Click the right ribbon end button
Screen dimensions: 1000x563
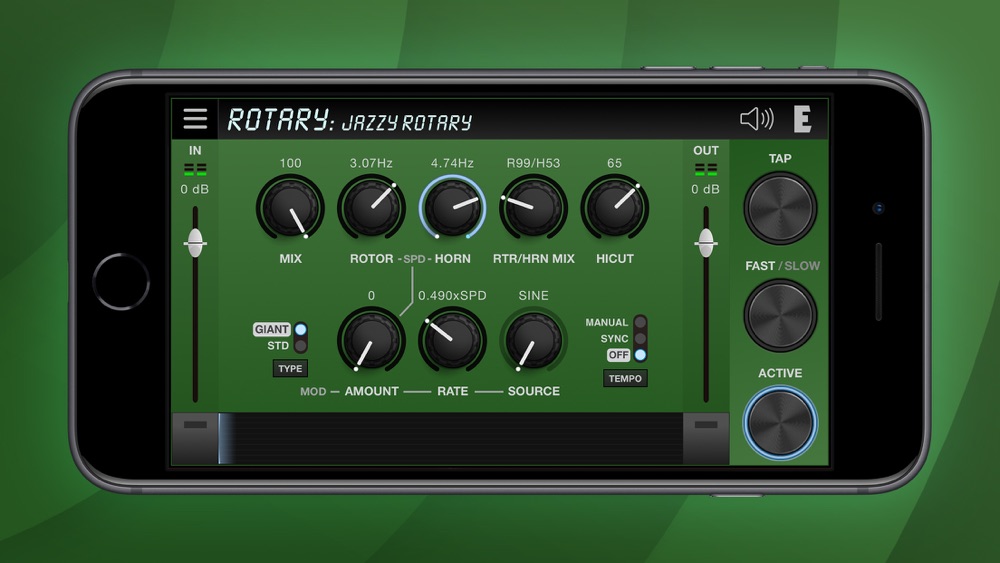point(705,439)
